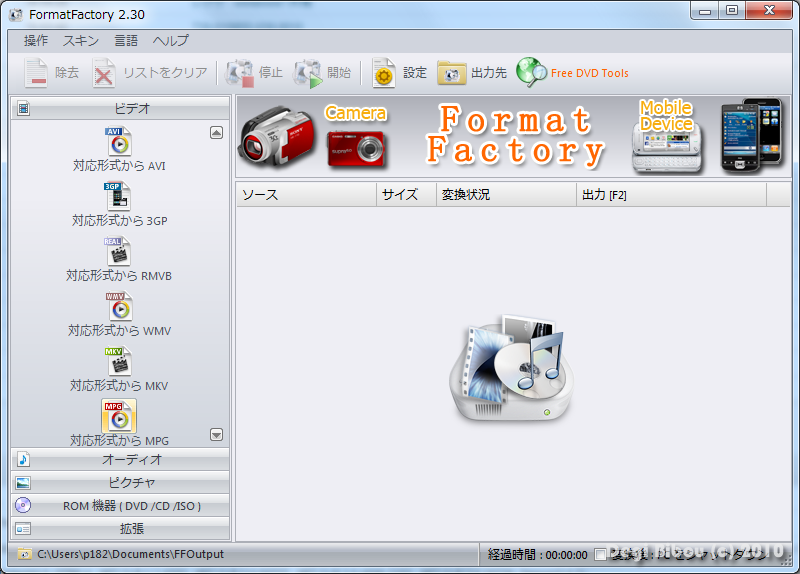Screen dimensions: 800x574
Task: Expand the ROM 機器 (DVD/CD/ISO) panel
Action: click(x=120, y=506)
